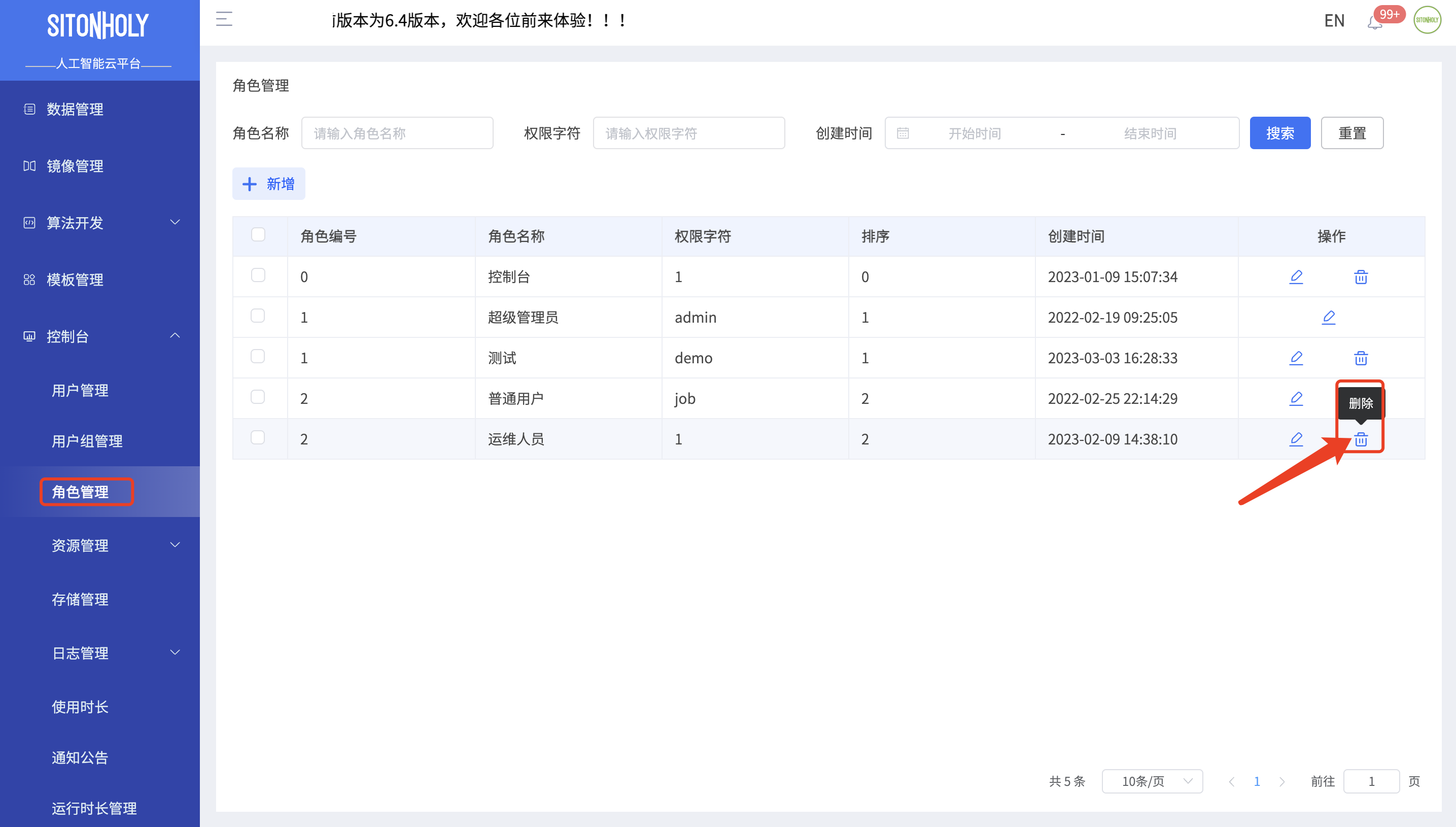
Task: Open 运行时长管理 in sidebar
Action: click(x=94, y=808)
